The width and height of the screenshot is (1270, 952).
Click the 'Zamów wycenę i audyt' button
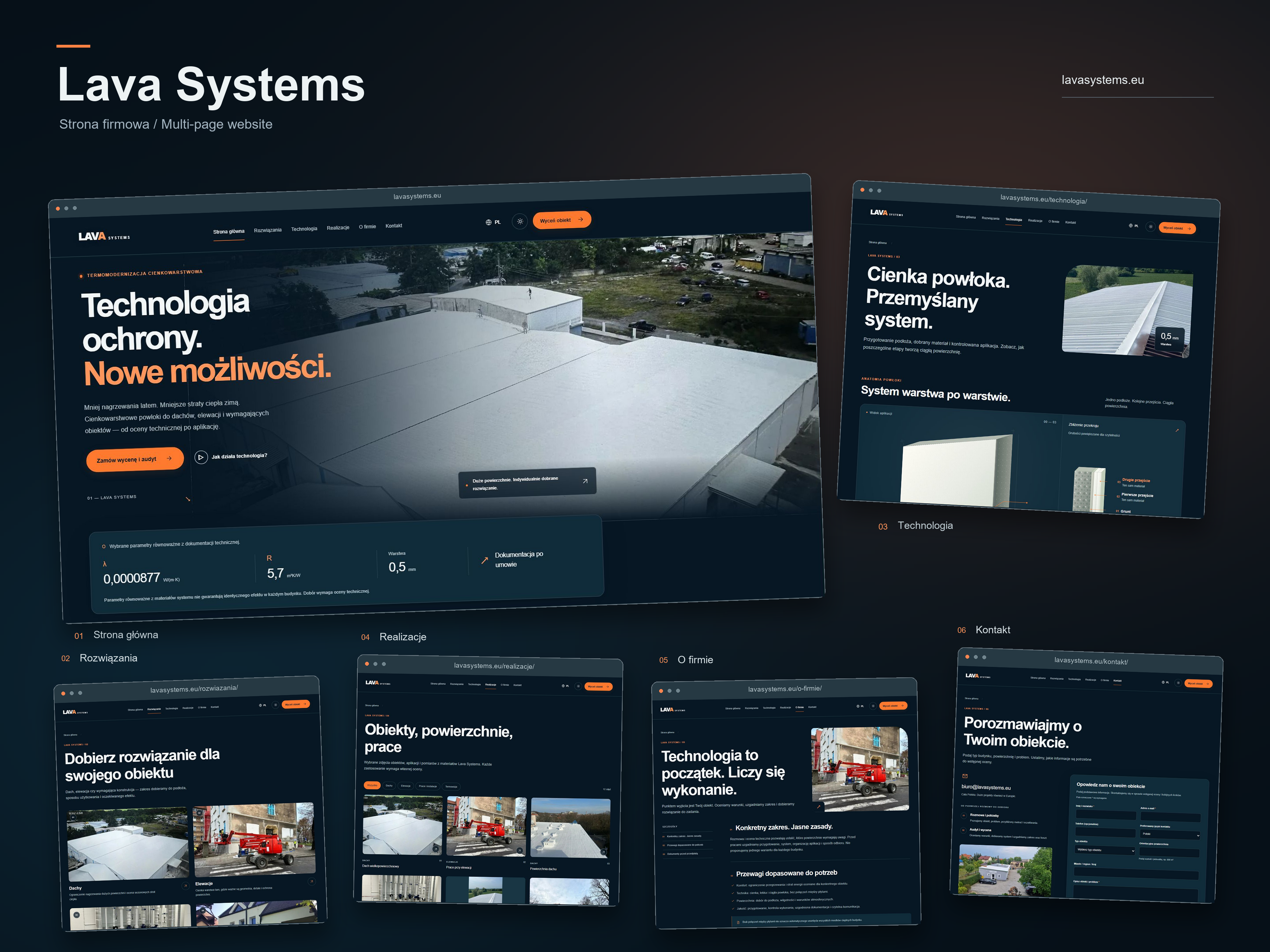pos(134,460)
